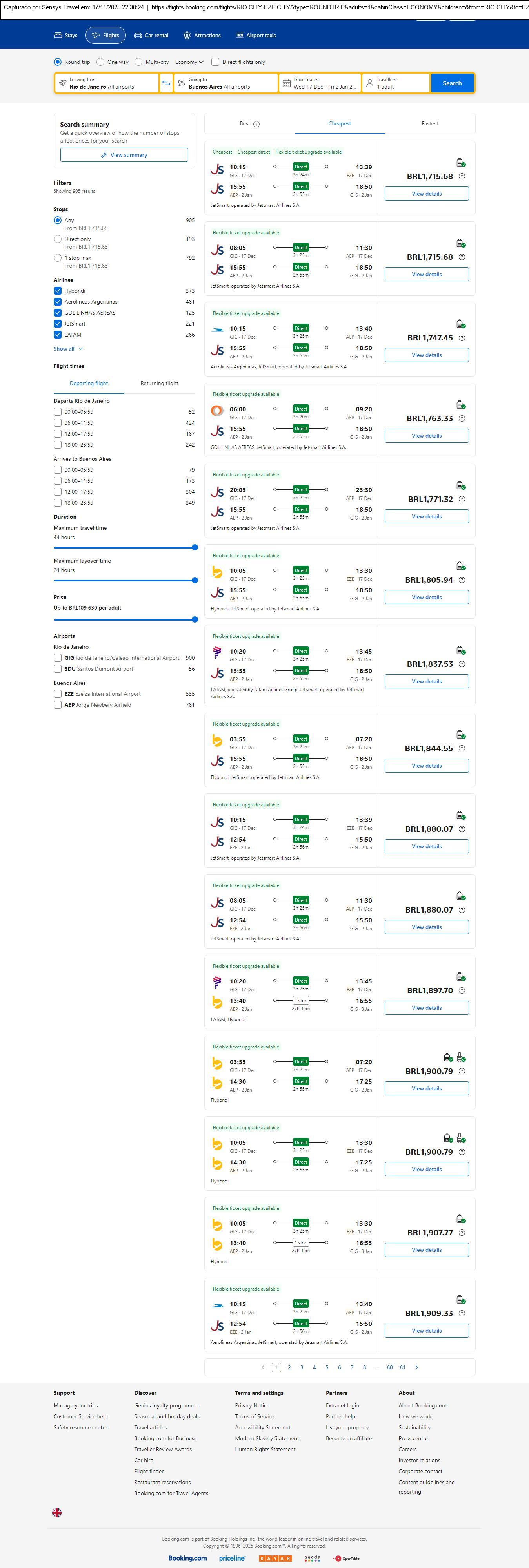Click the swap origin and destination arrows icon
This screenshot has height=1568, width=529.
point(166,83)
